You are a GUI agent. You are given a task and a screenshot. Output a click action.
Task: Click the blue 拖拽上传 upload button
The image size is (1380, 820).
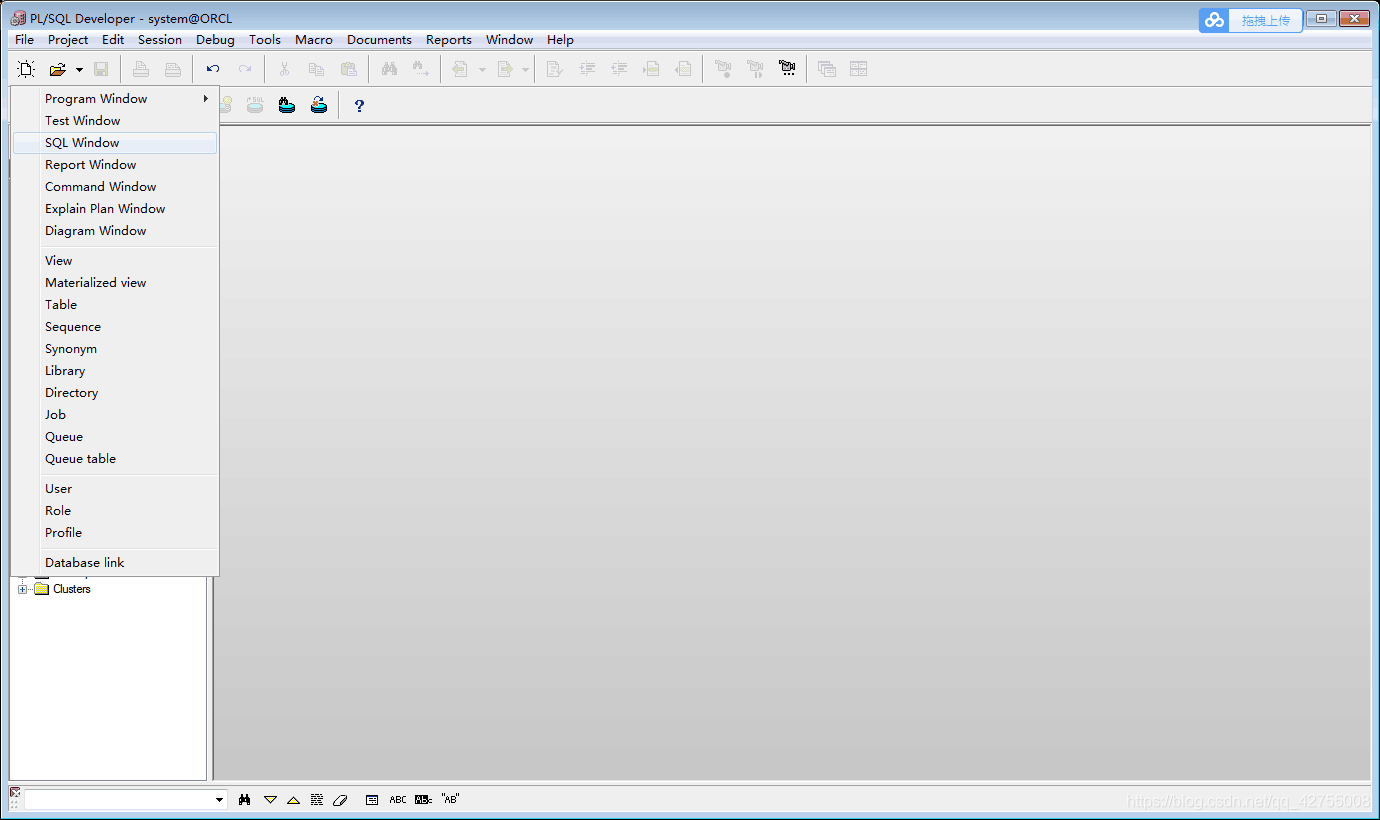(1251, 20)
